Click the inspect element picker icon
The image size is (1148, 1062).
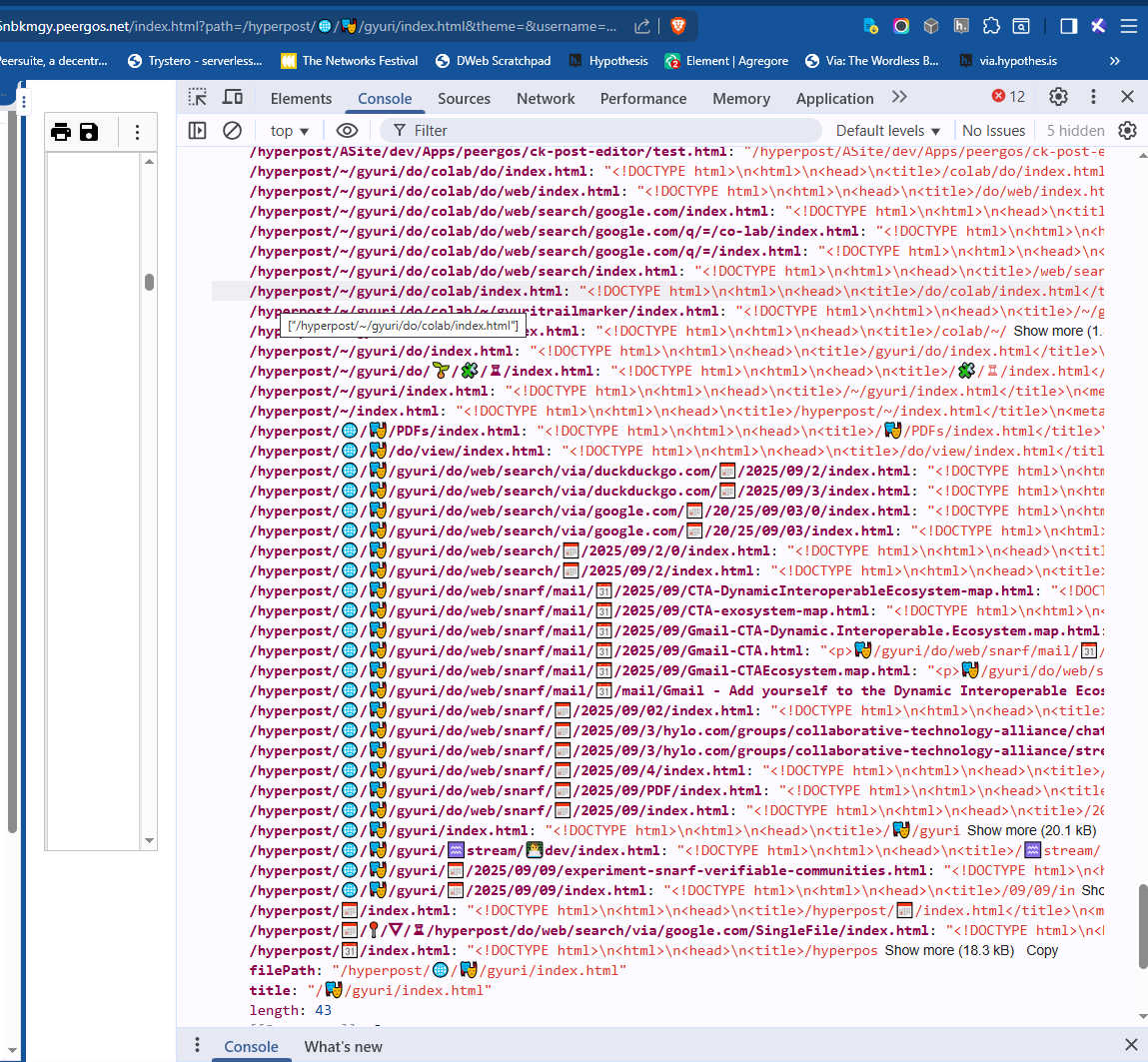(198, 97)
